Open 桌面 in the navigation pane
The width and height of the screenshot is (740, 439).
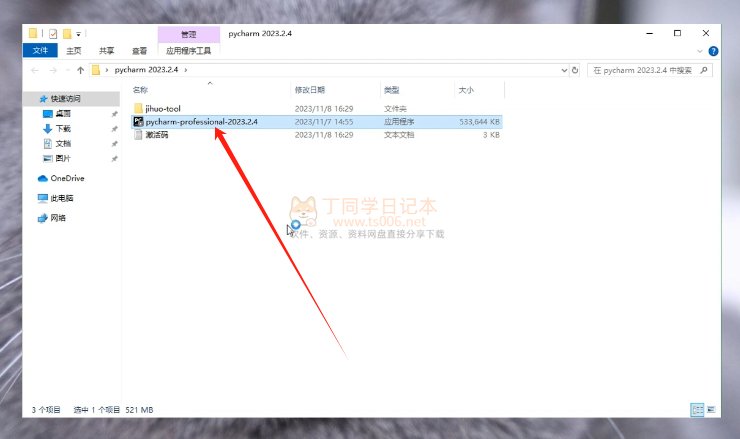[x=63, y=114]
